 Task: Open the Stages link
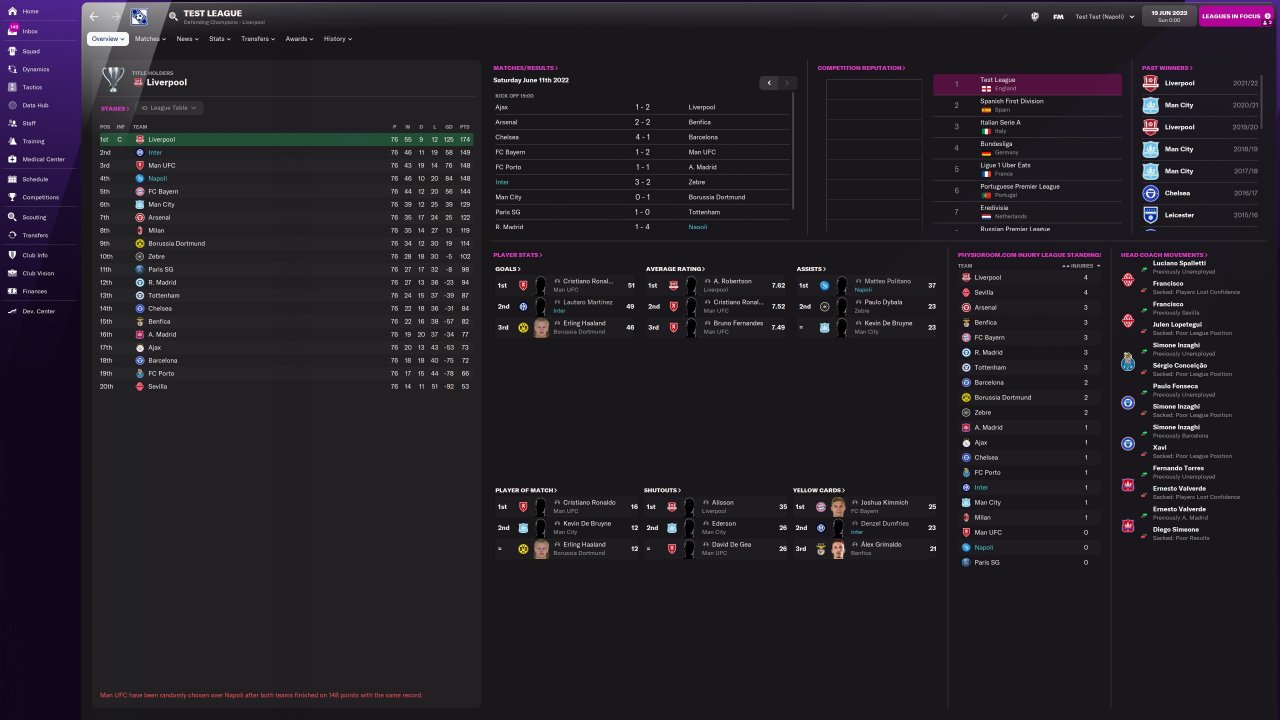[x=115, y=108]
